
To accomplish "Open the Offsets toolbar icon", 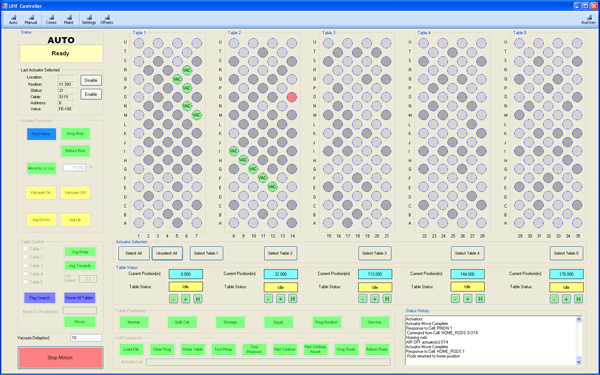I will tap(106, 20).
